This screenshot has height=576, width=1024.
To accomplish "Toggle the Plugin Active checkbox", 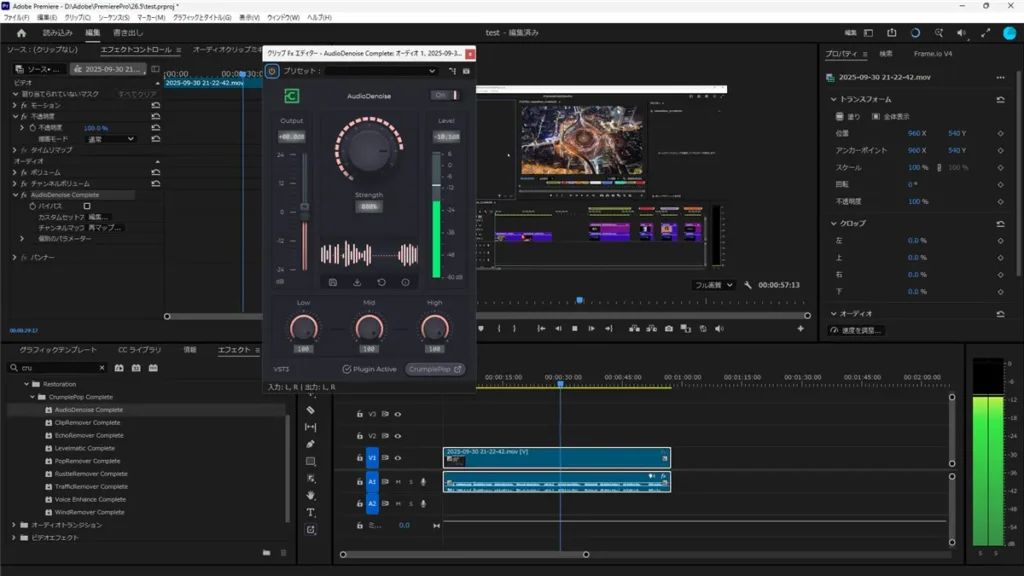I will tap(347, 369).
